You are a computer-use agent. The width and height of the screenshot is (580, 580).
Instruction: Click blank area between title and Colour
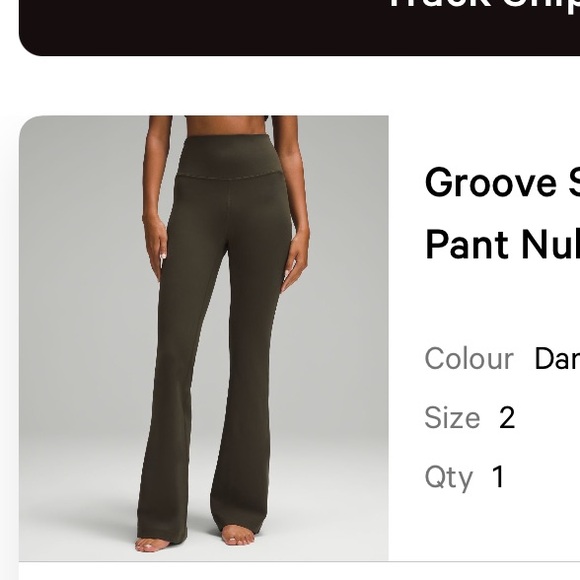click(502, 303)
